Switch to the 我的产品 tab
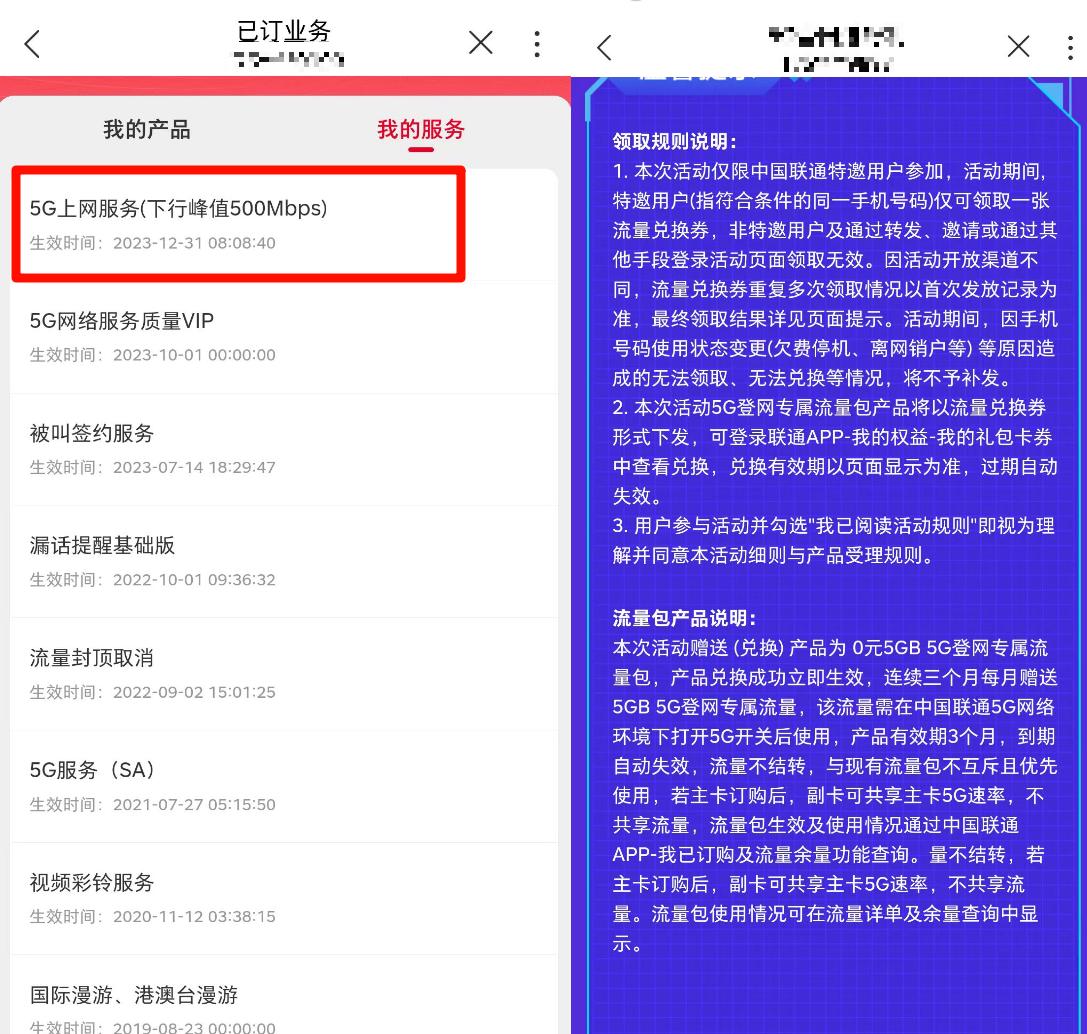1087x1034 pixels. [x=147, y=130]
